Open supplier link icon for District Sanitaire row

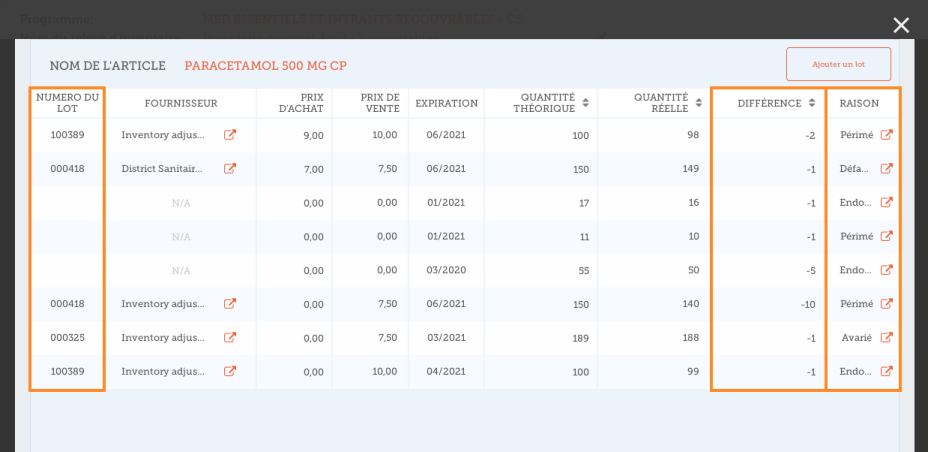pyautogui.click(x=230, y=169)
